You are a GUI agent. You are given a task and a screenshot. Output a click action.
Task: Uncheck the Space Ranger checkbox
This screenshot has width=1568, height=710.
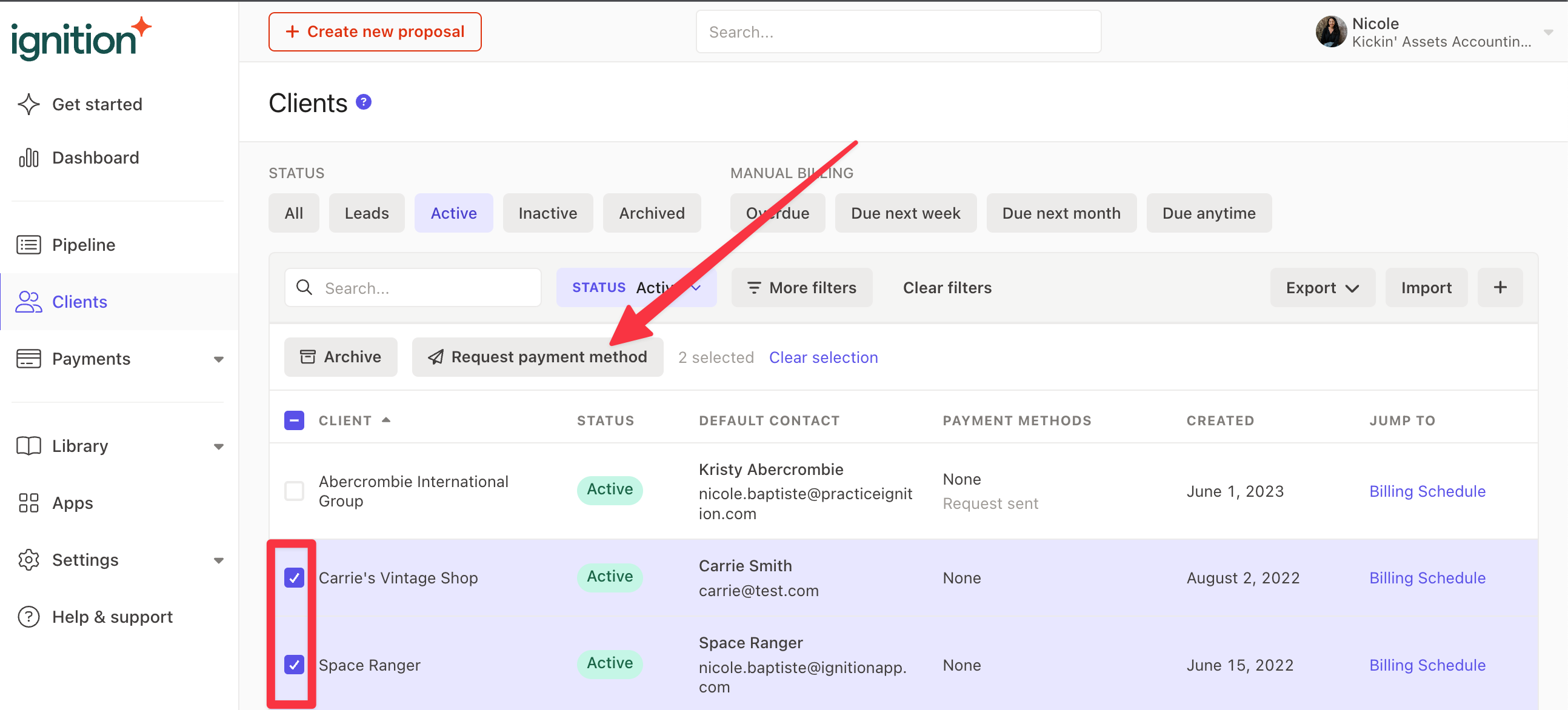point(294,665)
